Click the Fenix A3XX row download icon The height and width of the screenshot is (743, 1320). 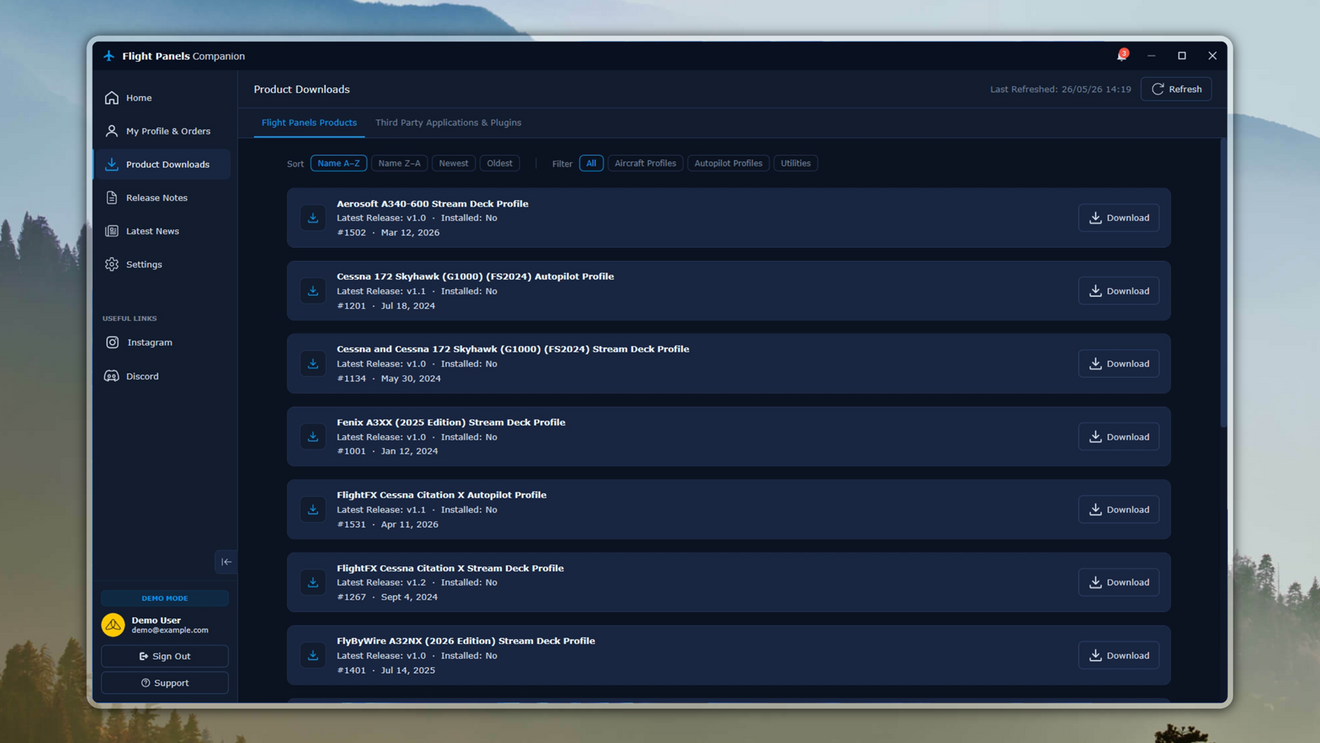(313, 437)
